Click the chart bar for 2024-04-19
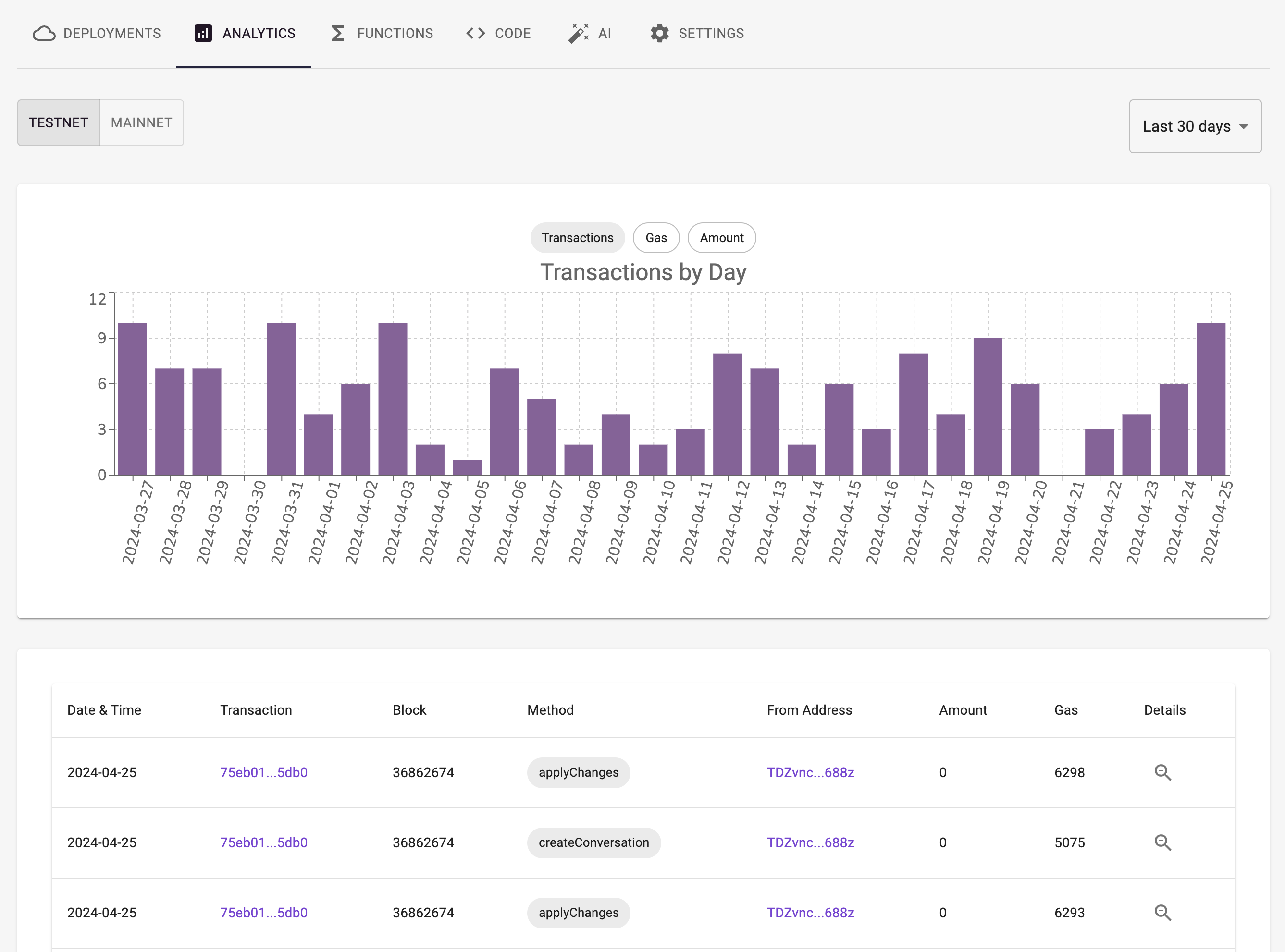The width and height of the screenshot is (1285, 952). (x=988, y=406)
